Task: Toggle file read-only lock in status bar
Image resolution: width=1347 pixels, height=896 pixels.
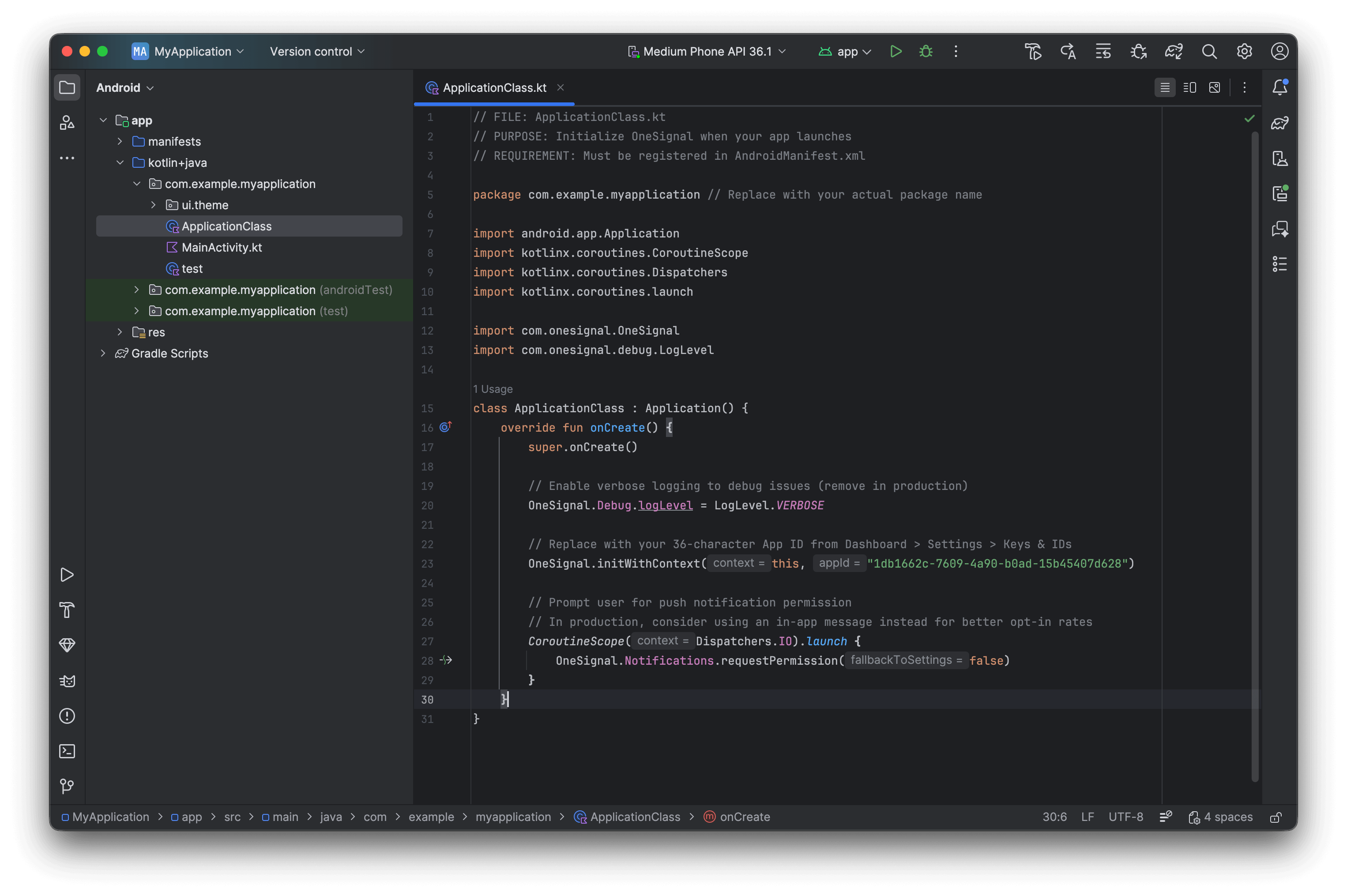Action: click(x=1276, y=817)
